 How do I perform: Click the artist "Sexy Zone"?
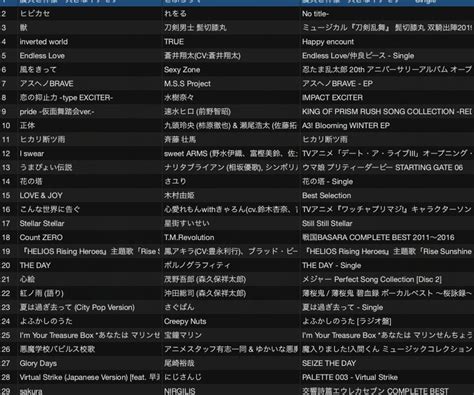pos(182,70)
